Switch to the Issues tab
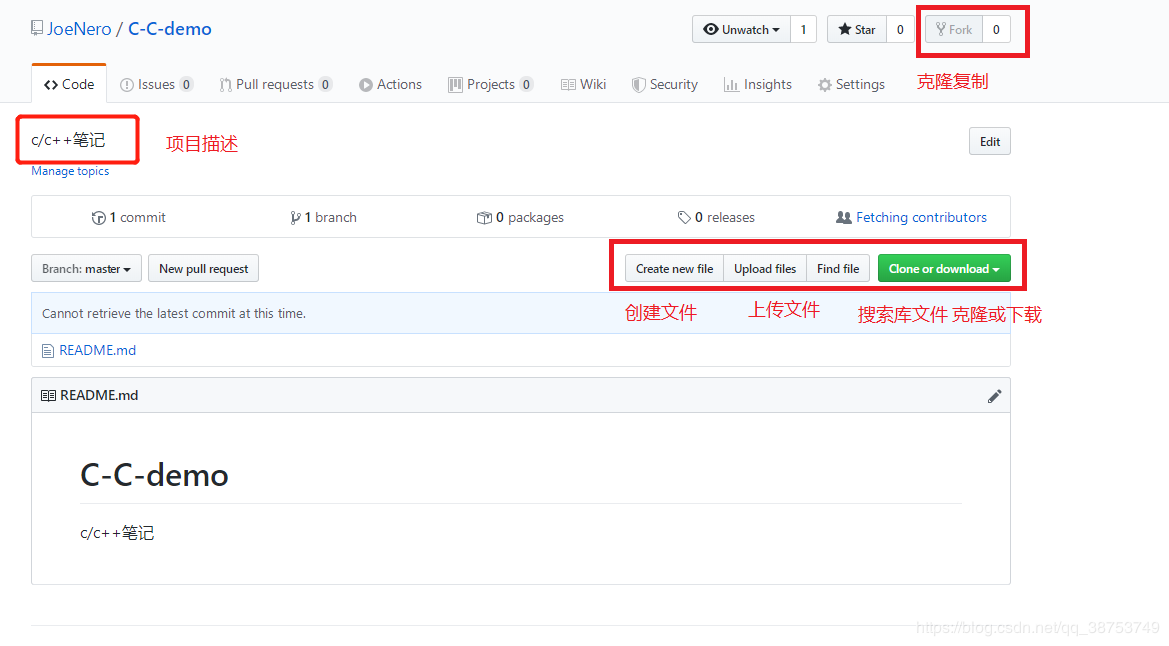This screenshot has height=646, width=1169. (157, 84)
